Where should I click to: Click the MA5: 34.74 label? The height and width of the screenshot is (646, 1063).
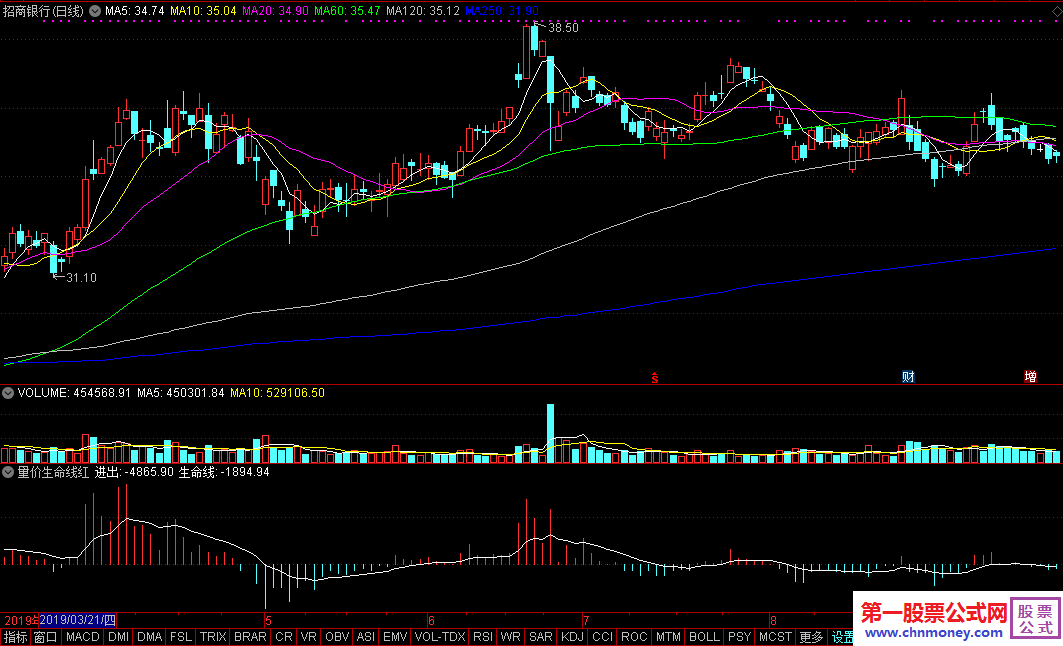(134, 11)
